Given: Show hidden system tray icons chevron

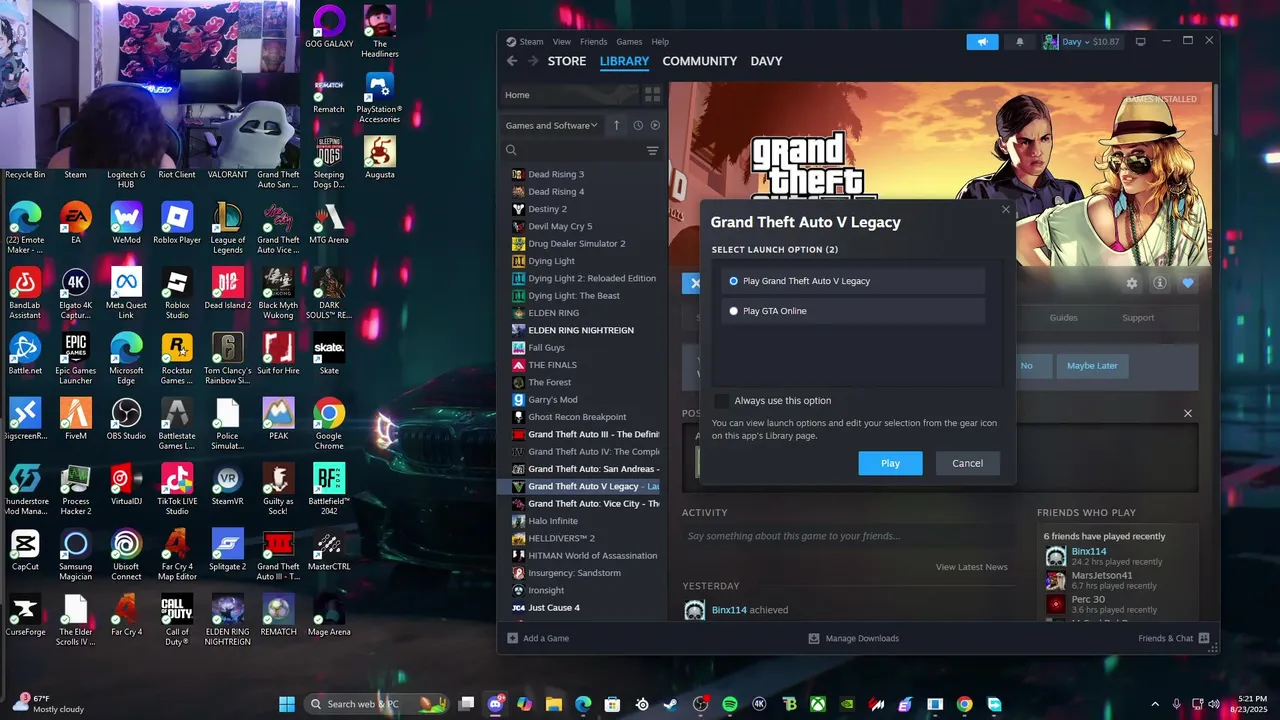Looking at the screenshot, I should pyautogui.click(x=1155, y=704).
